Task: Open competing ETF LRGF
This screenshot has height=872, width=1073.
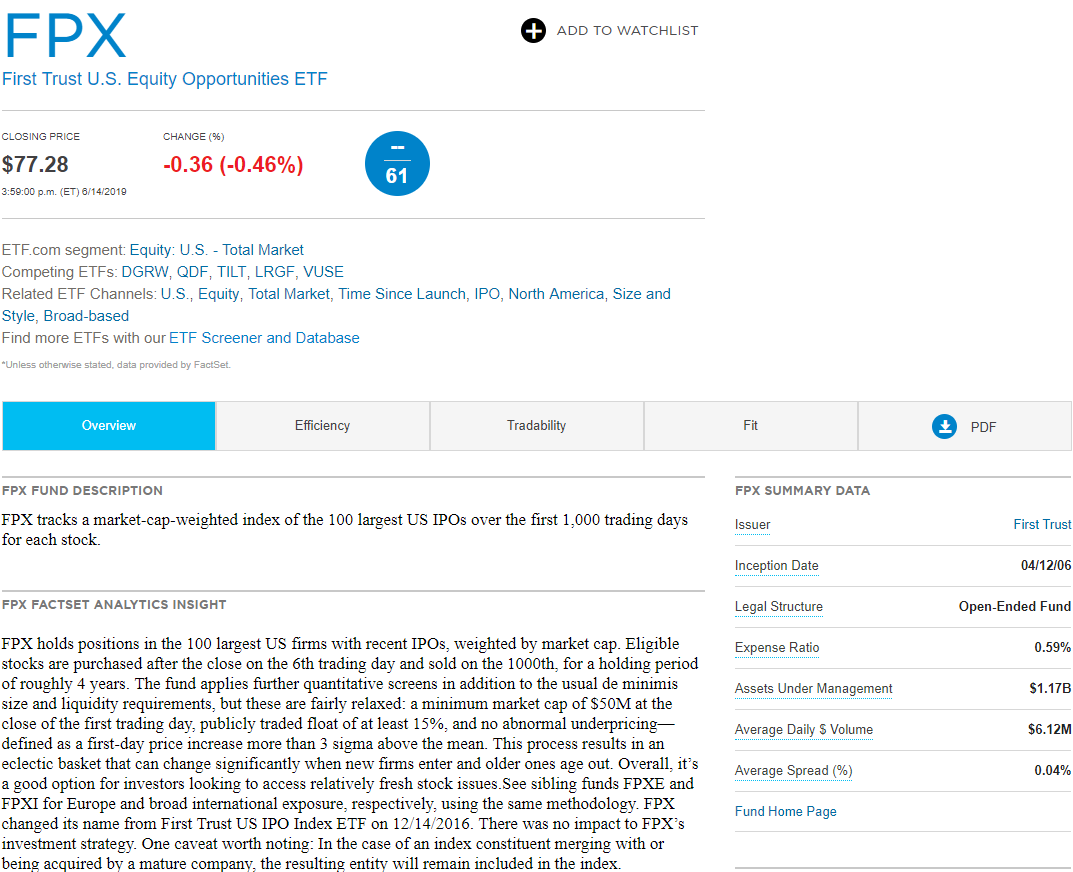Action: click(x=274, y=272)
